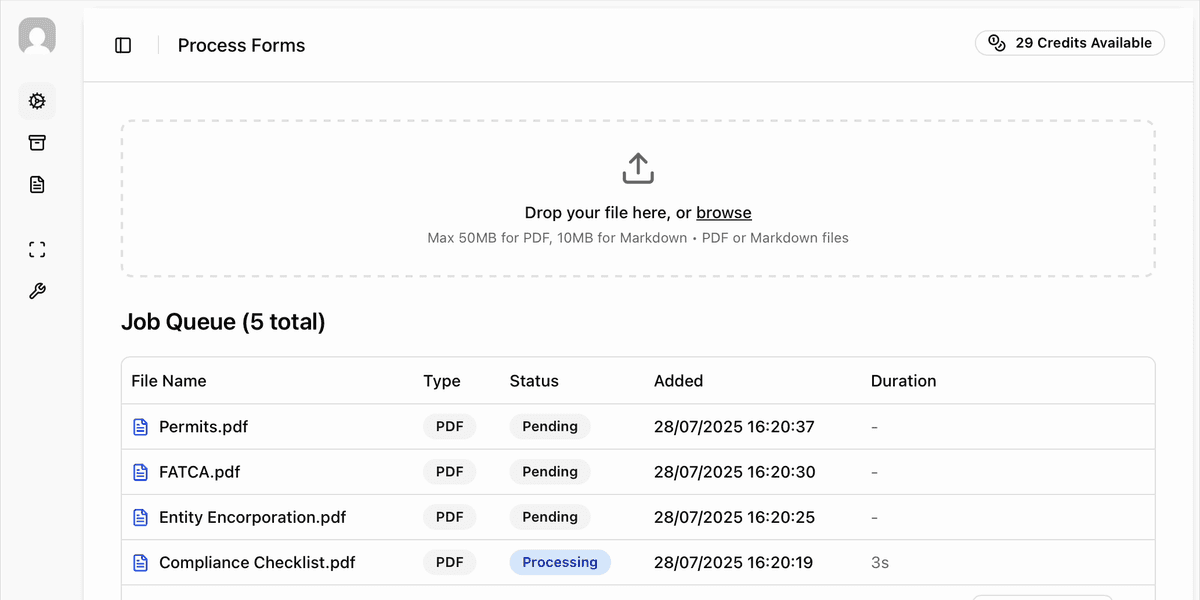Screen dimensions: 1200x600
Task: Open the wrench tools sidebar icon
Action: click(x=37, y=292)
